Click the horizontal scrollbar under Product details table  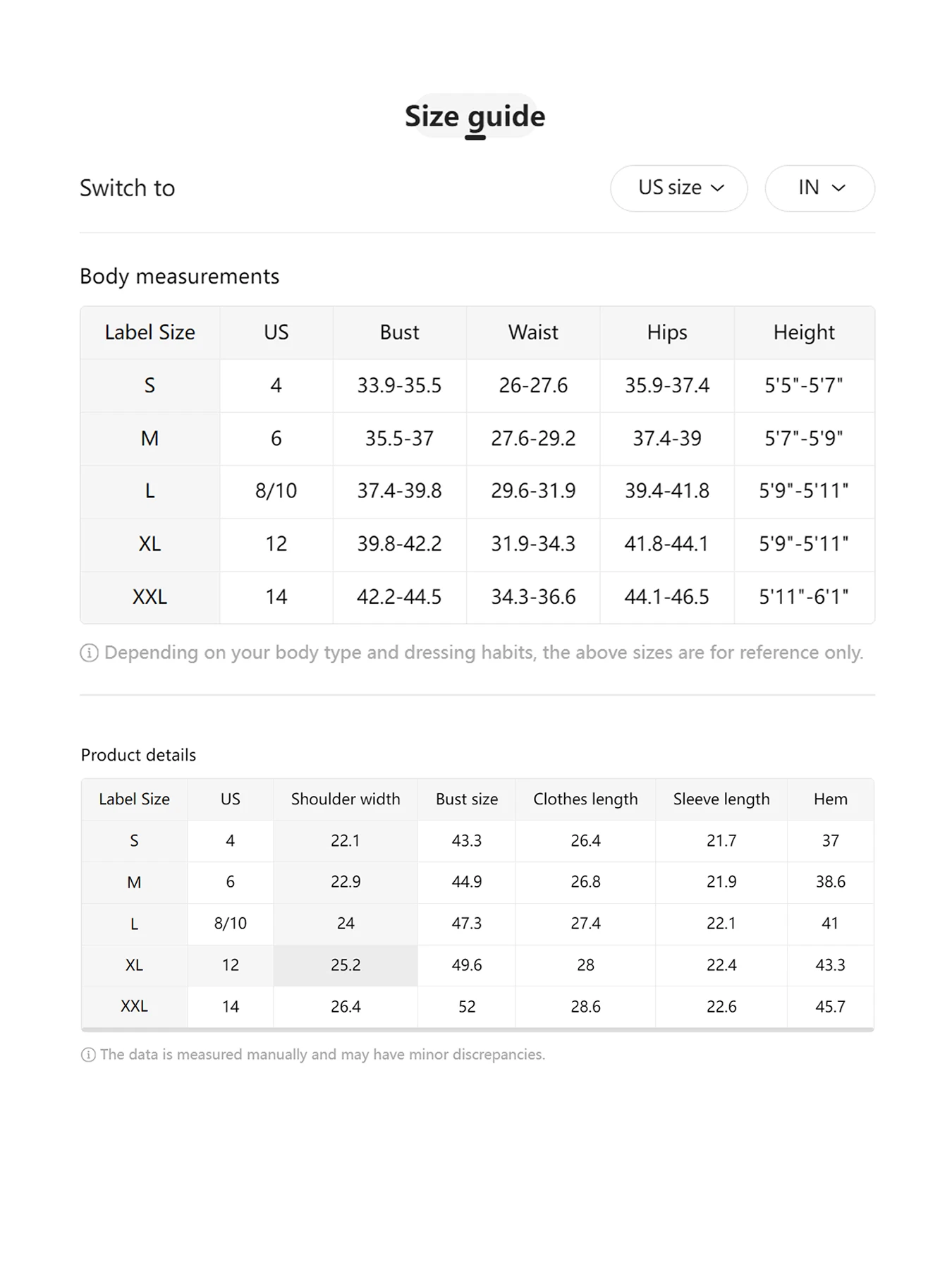[x=477, y=1030]
